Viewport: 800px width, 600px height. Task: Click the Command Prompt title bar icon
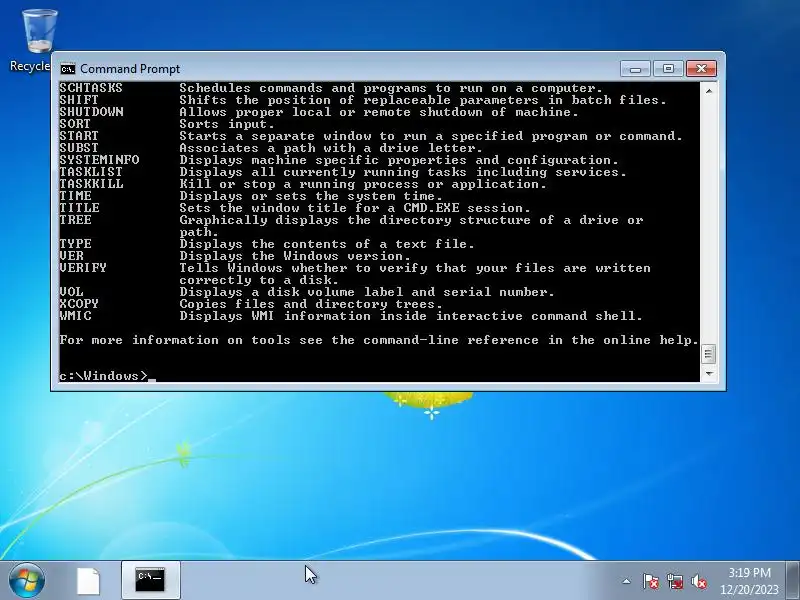[x=67, y=69]
